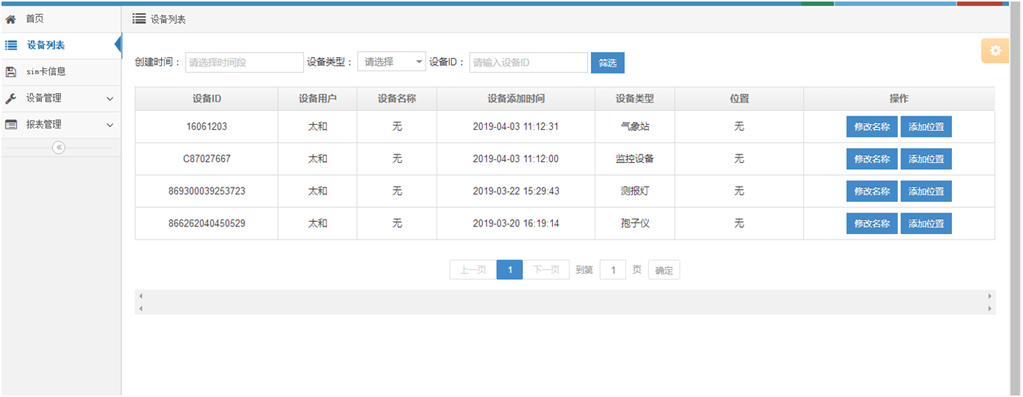
Task: Click device type 监控设备
Action: [x=635, y=159]
